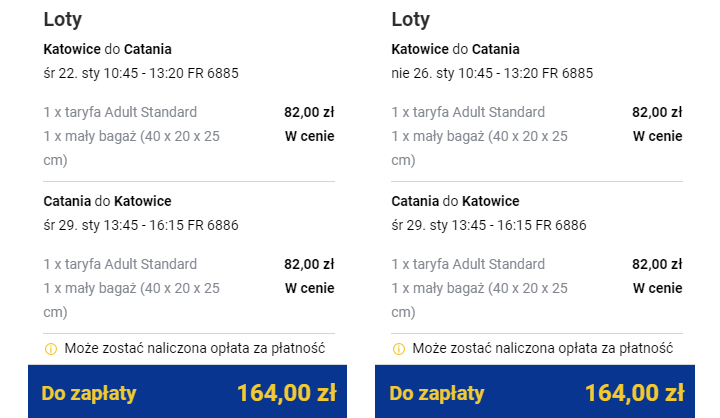Open "Catania do Katowice" route in the right summary
Viewport: 720px width, 418px height.
coord(456,201)
